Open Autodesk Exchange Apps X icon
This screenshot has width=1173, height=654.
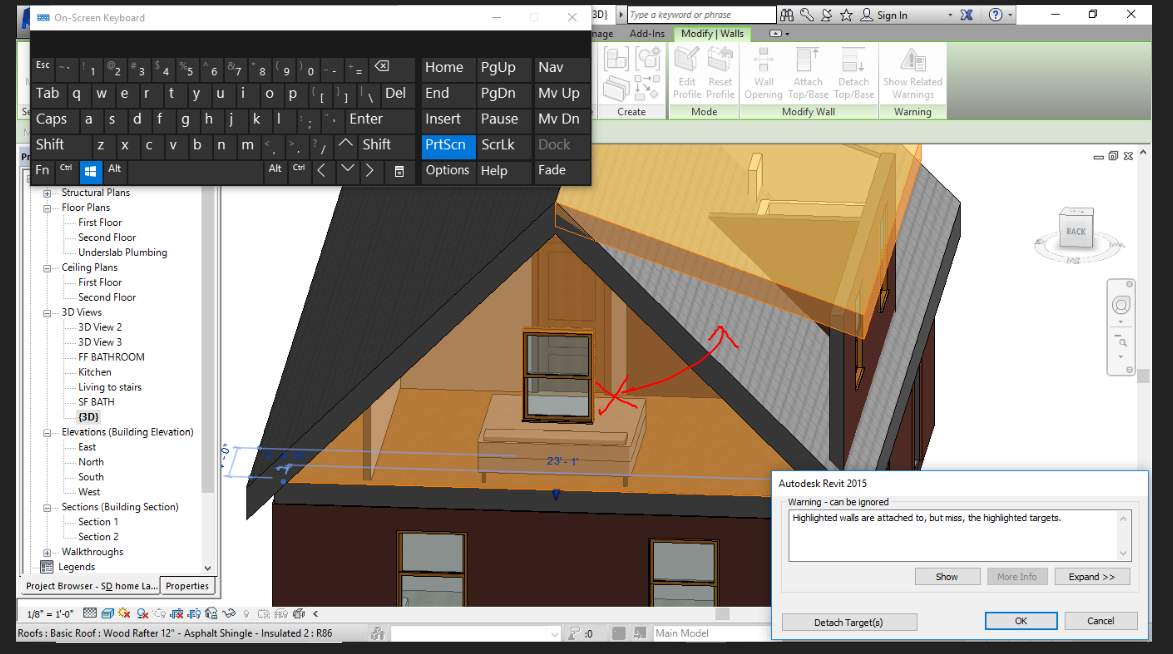click(967, 15)
